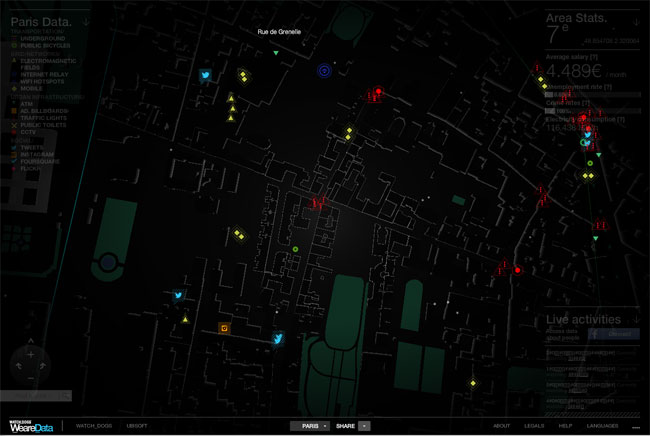The image size is (650, 436).
Task: Zoom out with the minus control
Action: coord(30,377)
